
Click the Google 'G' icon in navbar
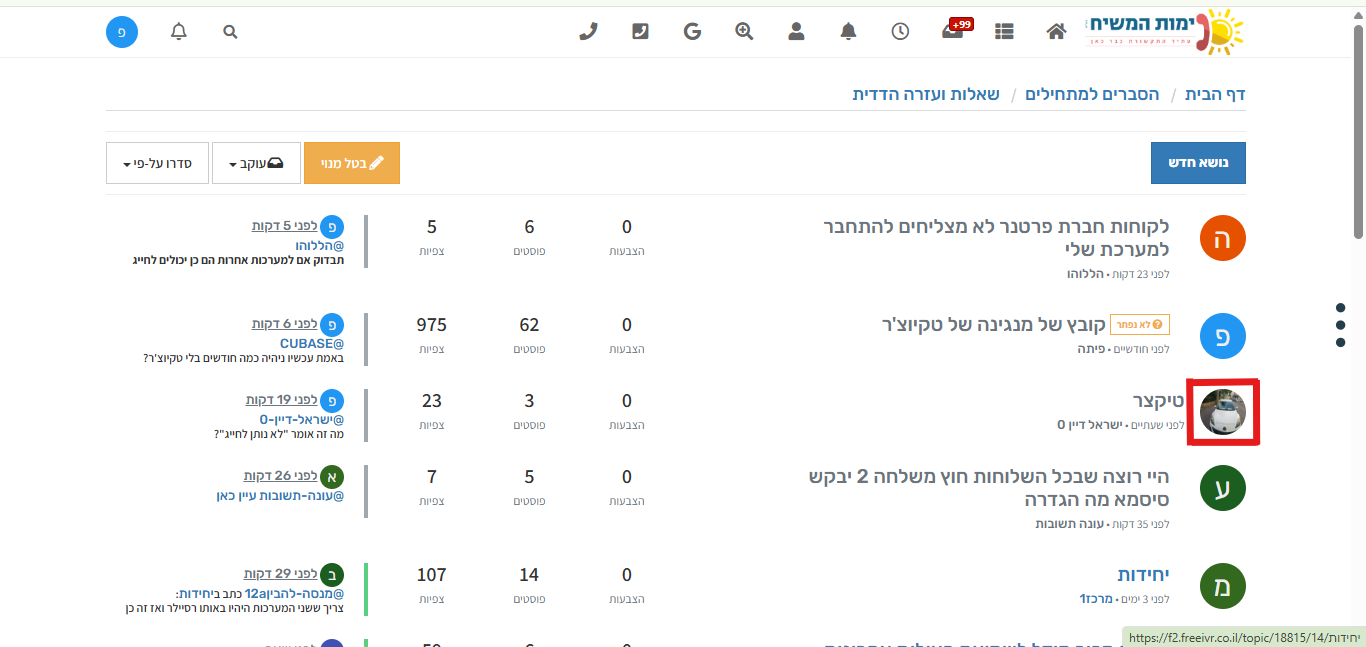692,31
